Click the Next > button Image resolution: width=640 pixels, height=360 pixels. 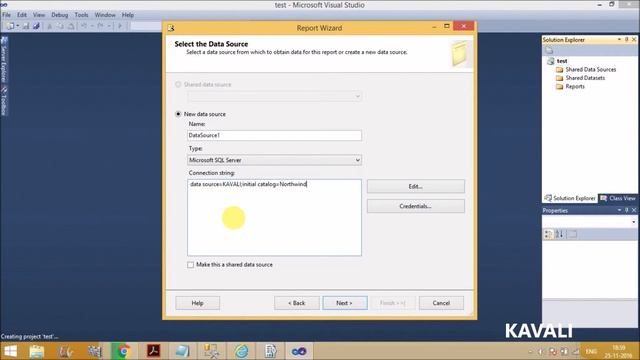pos(345,303)
